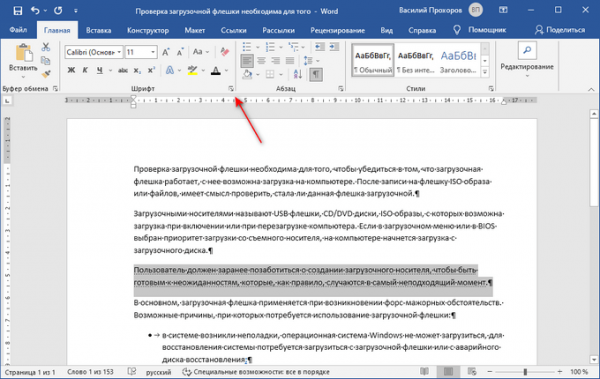
Task: Open the Абзац dialog launcher
Action: (x=341, y=89)
